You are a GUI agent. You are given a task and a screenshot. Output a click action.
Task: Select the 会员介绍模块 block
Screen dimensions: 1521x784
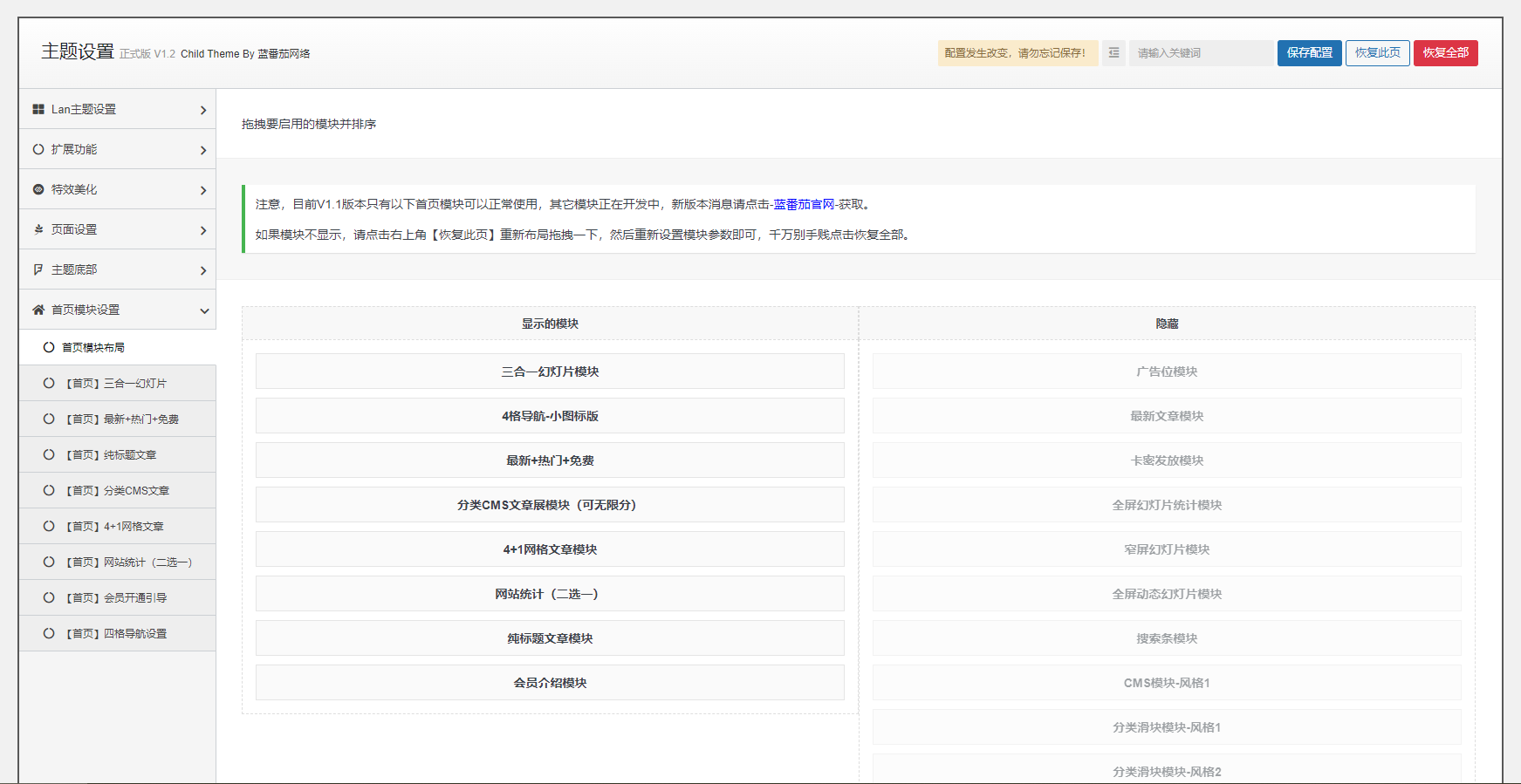pos(550,683)
